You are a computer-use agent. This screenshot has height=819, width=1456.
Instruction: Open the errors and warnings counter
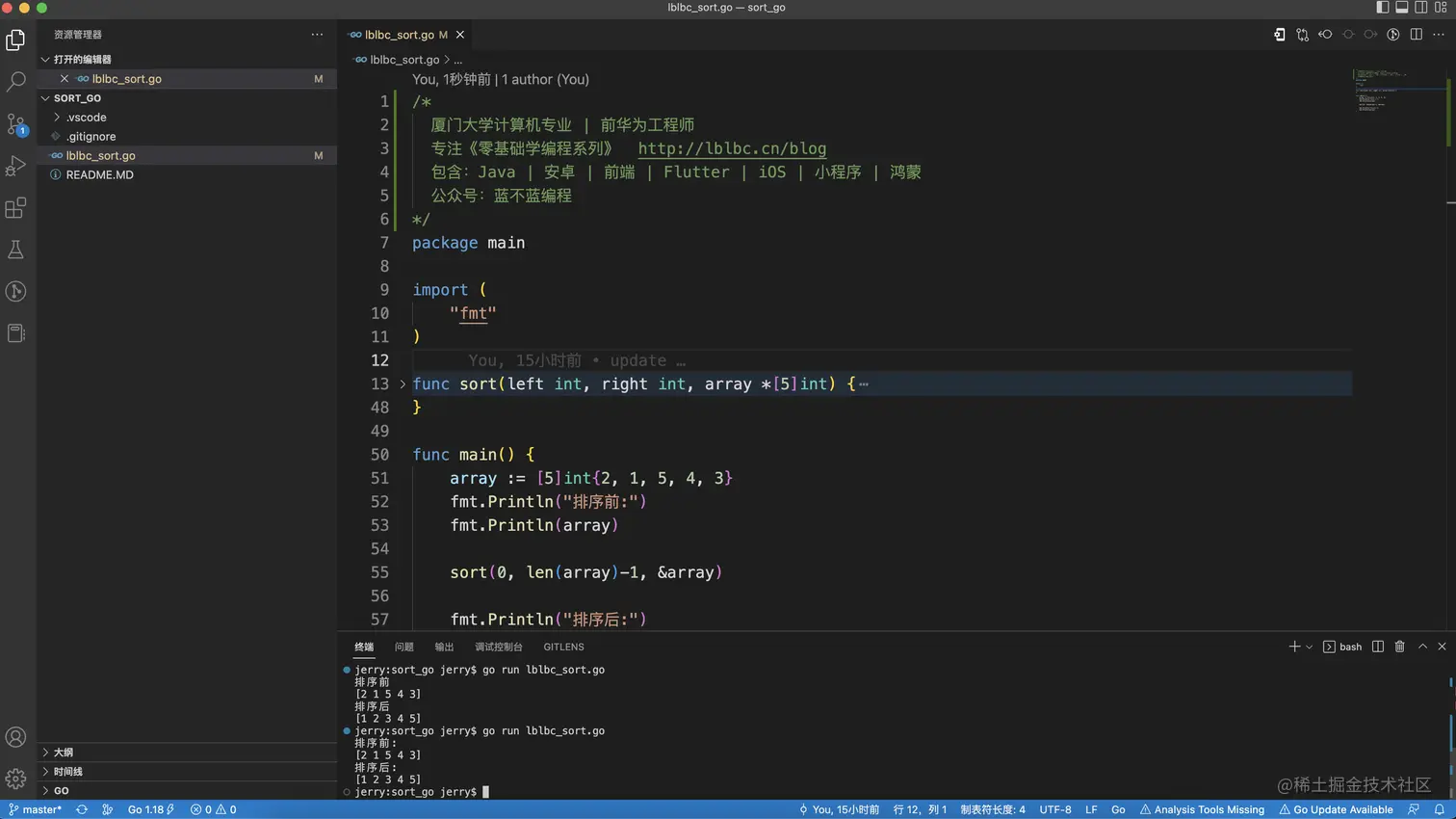213,809
